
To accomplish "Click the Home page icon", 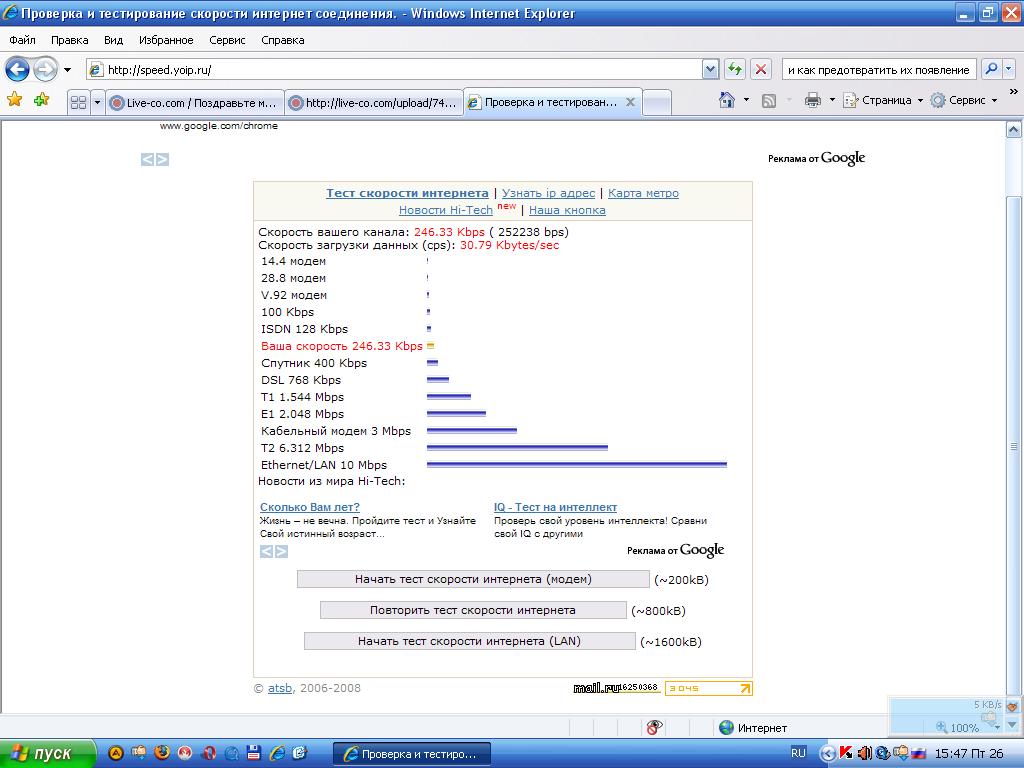I will click(727, 100).
